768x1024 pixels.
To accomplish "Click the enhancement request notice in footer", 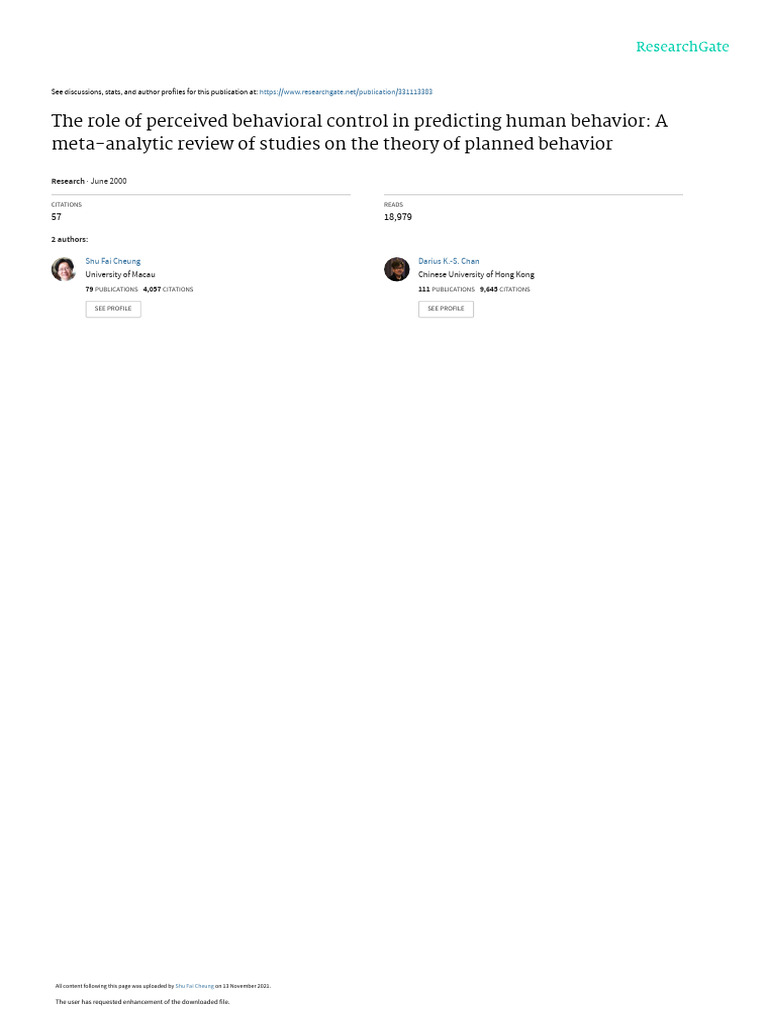I will 142,1001.
